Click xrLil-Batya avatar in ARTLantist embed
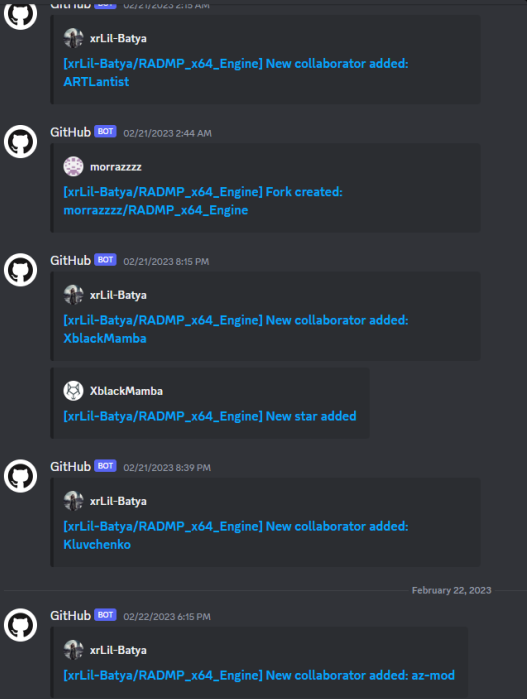527x699 pixels. [x=73, y=38]
